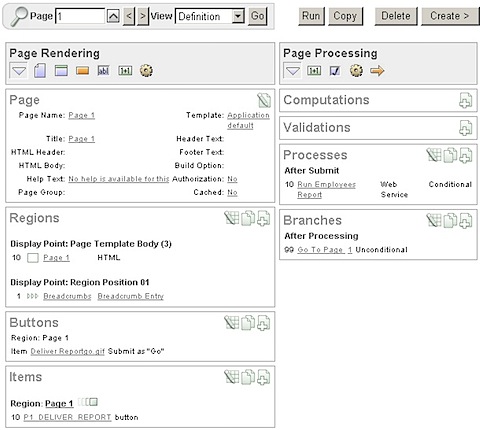Open the Run Employees Report process link
This screenshot has width=480, height=430.
[x=326, y=189]
